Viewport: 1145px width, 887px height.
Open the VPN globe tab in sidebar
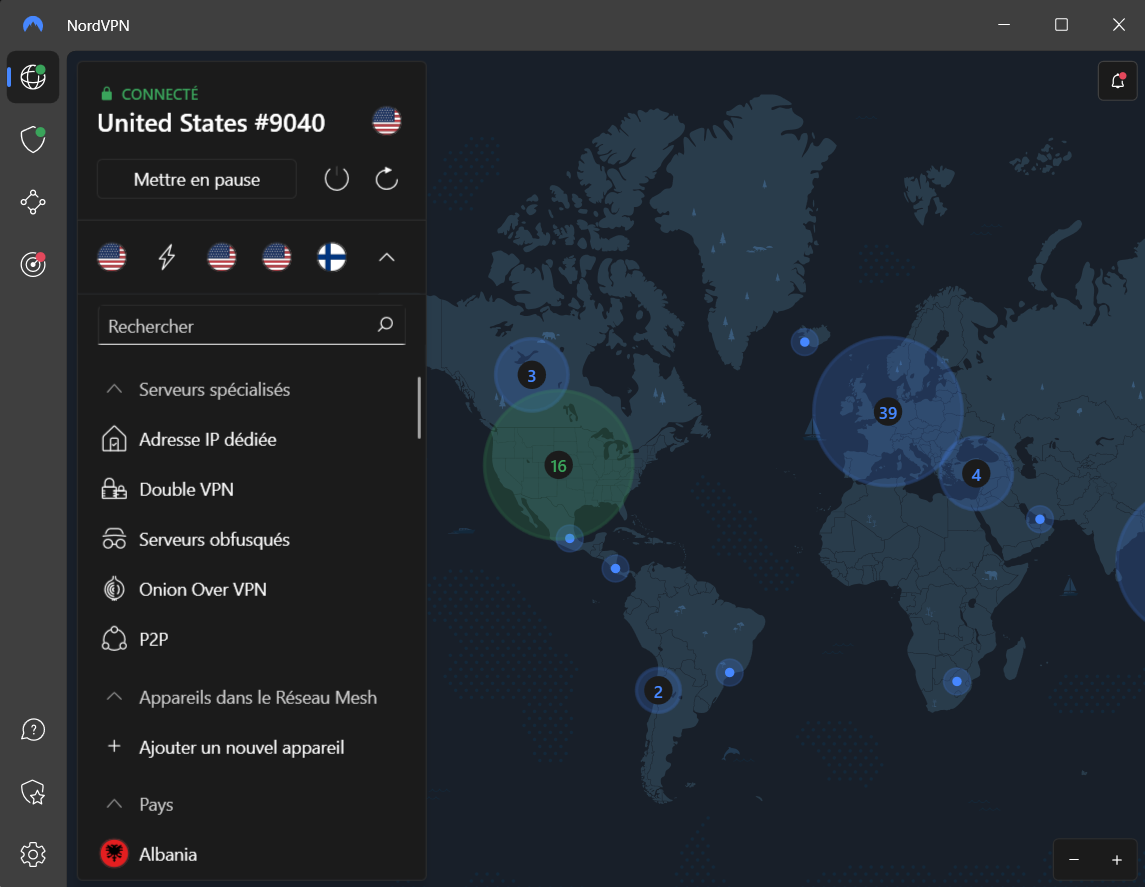(33, 77)
